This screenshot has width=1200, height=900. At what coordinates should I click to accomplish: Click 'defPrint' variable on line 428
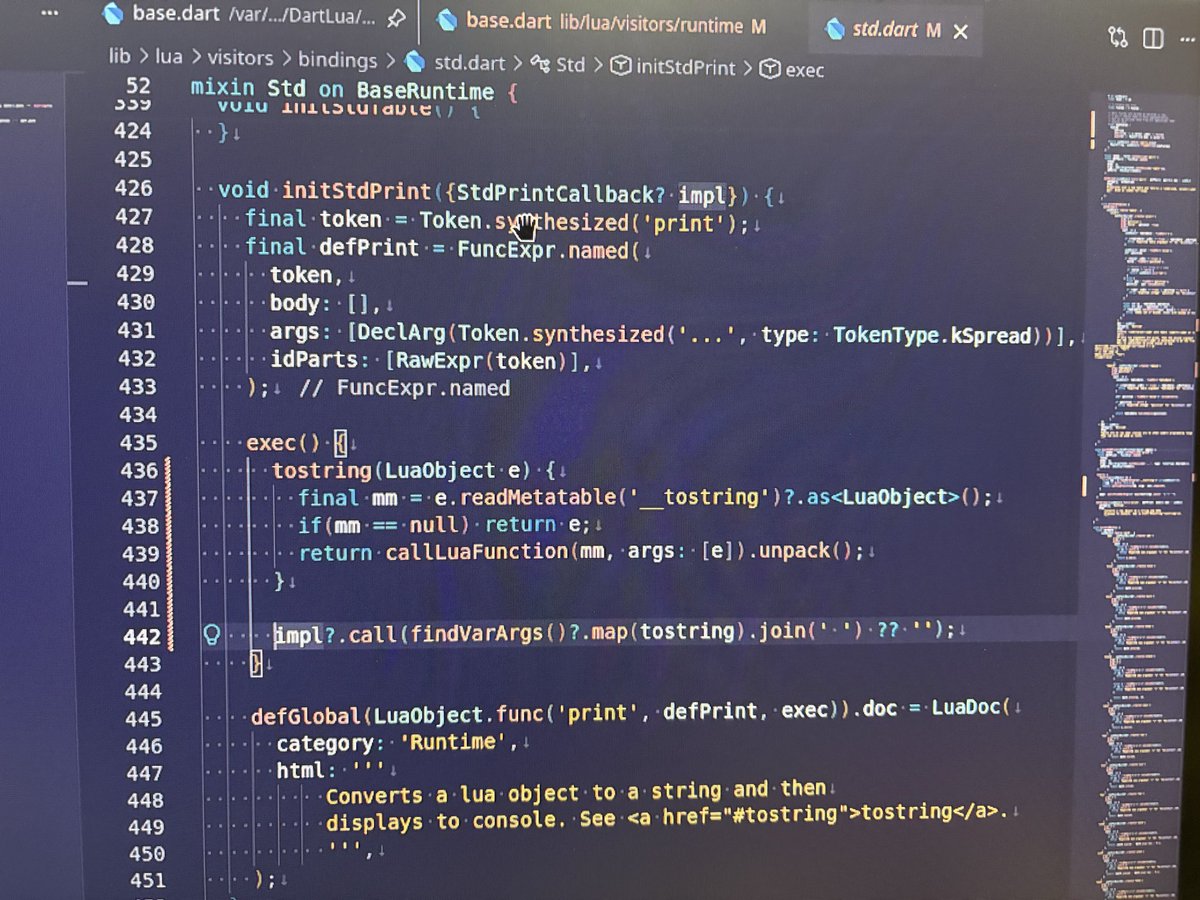click(371, 247)
